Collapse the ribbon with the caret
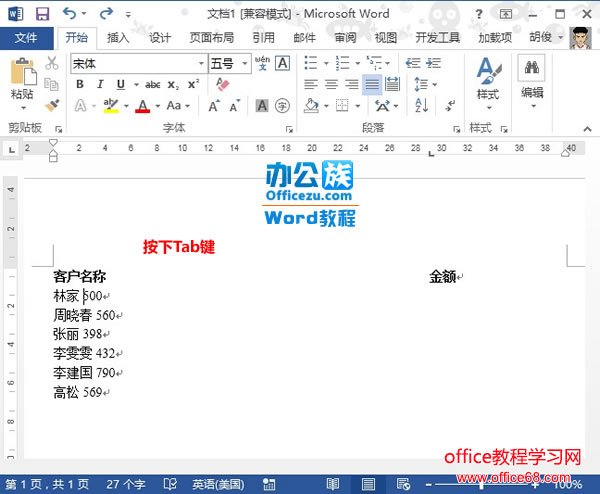Screen dimensions: 600x494 [x=587, y=129]
